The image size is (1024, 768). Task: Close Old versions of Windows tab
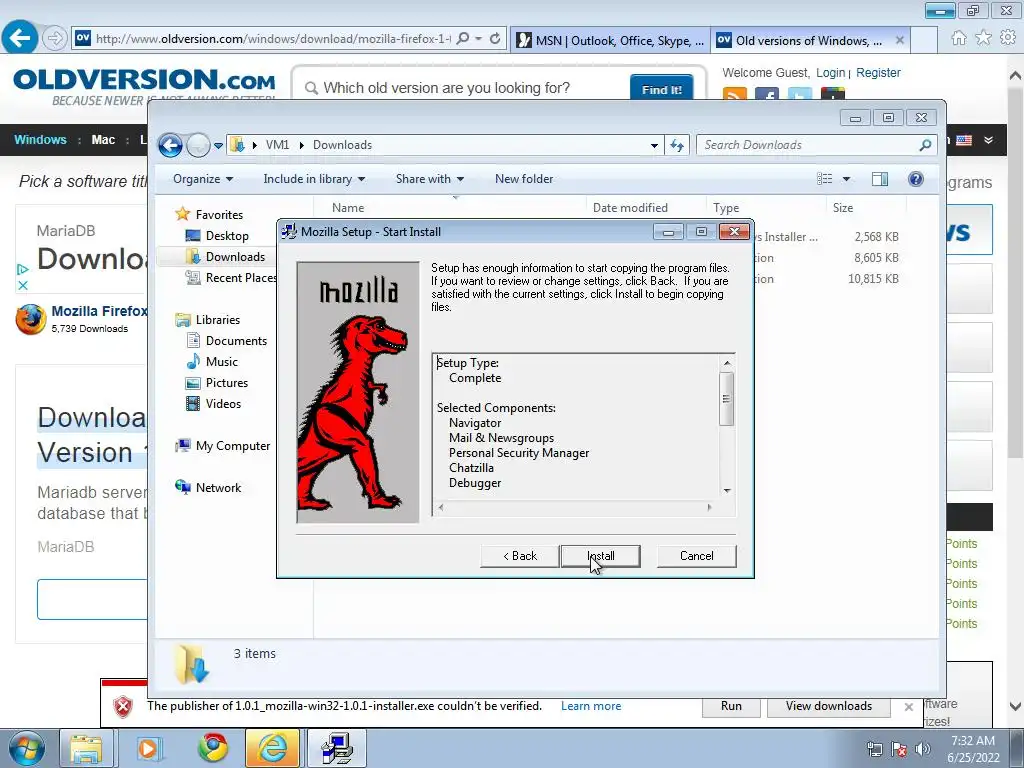(900, 40)
